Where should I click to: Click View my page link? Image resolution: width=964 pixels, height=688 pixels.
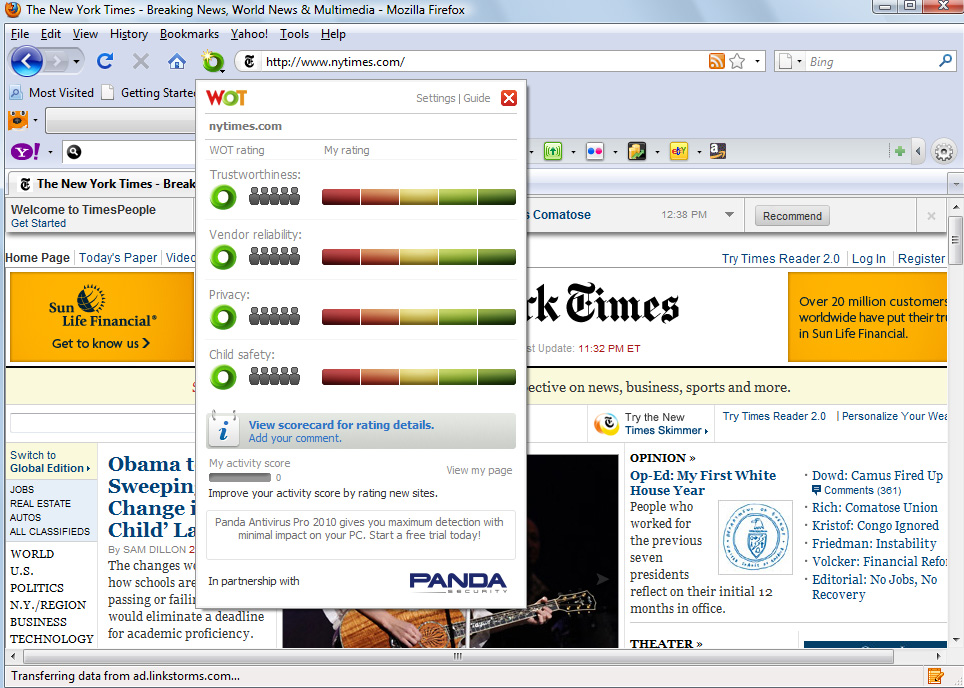(x=479, y=470)
